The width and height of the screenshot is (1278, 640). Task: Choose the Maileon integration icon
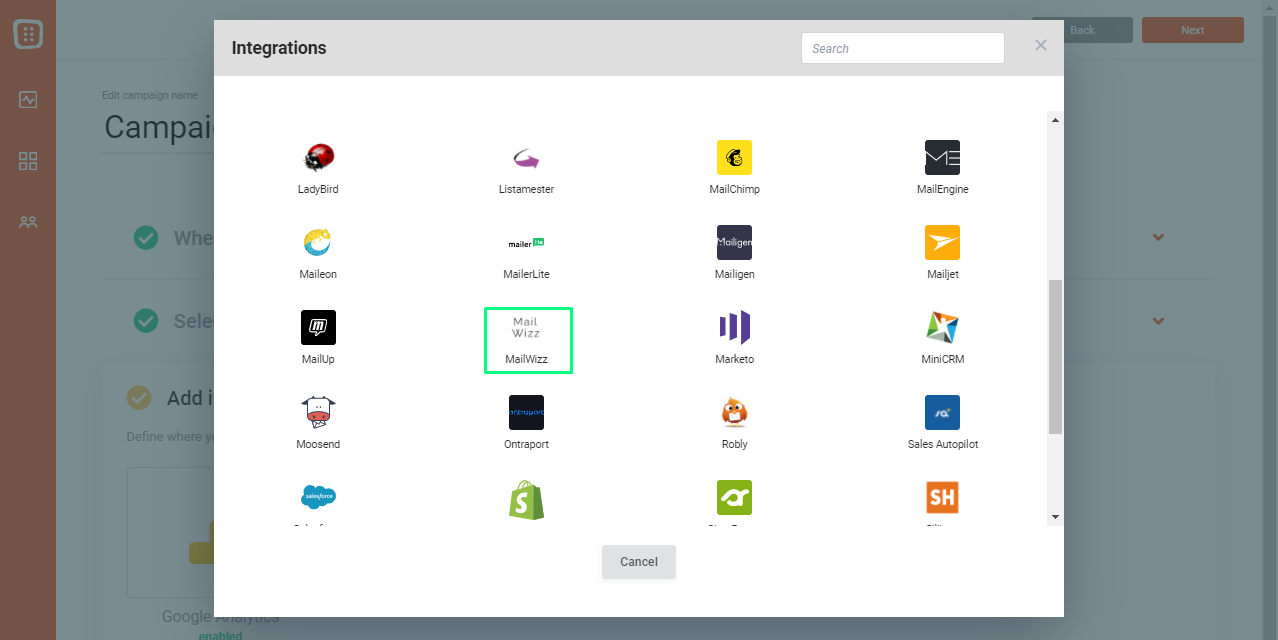pos(318,242)
